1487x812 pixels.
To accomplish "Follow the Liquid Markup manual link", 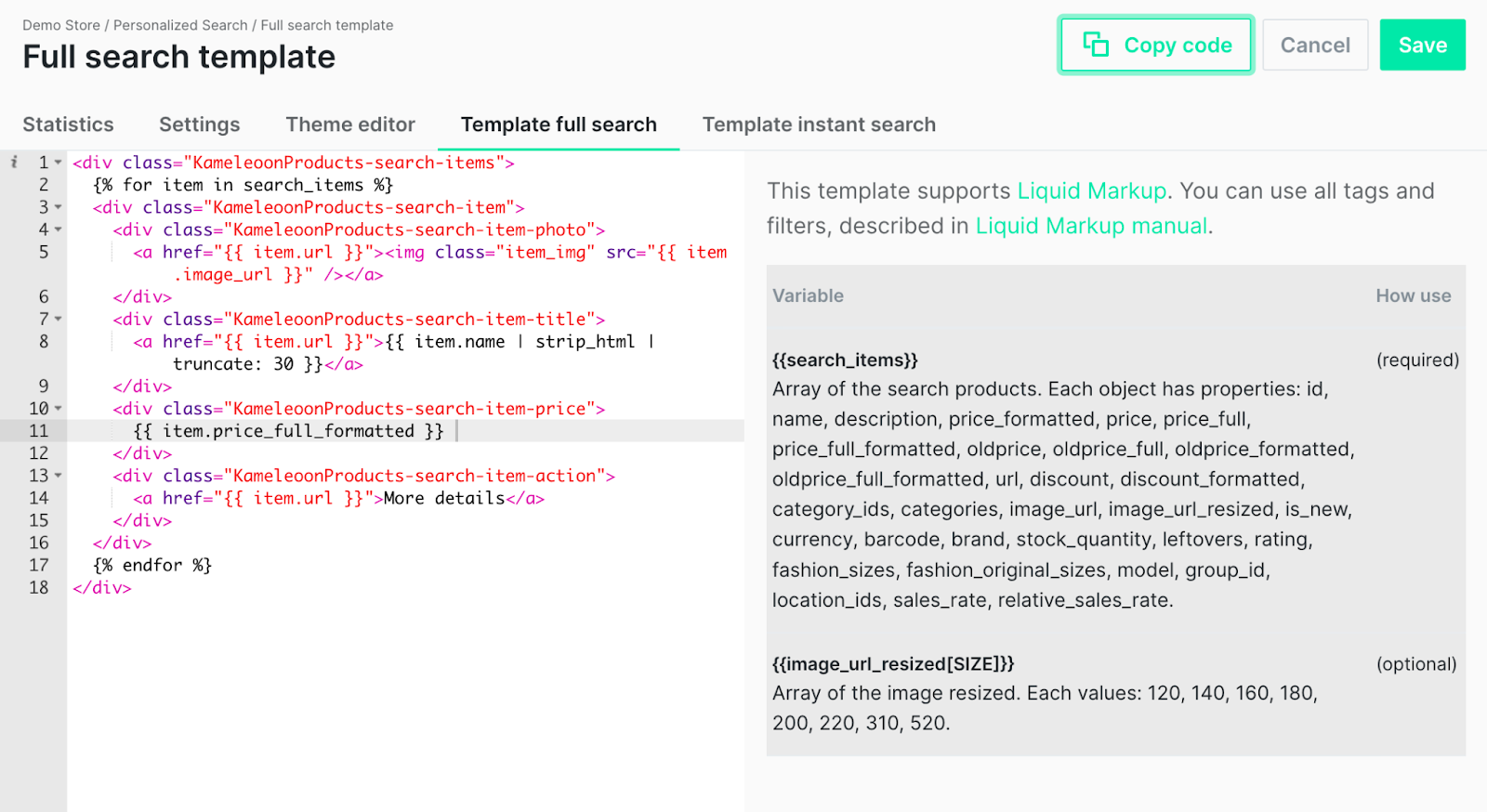I will click(1091, 227).
